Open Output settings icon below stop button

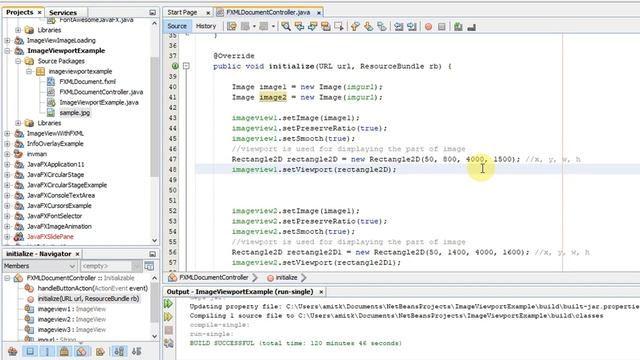[x=168, y=343]
